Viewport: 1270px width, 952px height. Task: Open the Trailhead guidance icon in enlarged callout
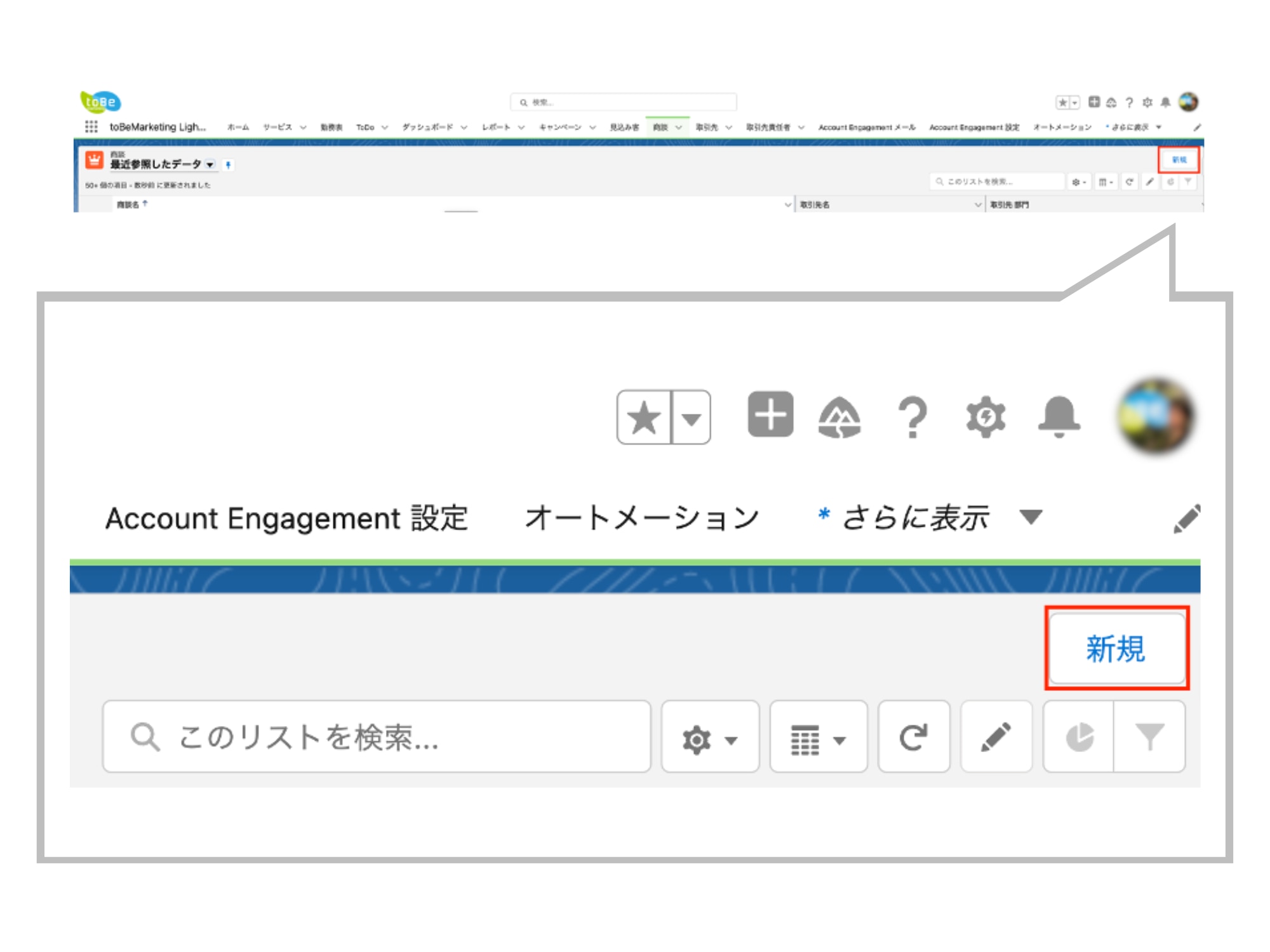coord(839,417)
